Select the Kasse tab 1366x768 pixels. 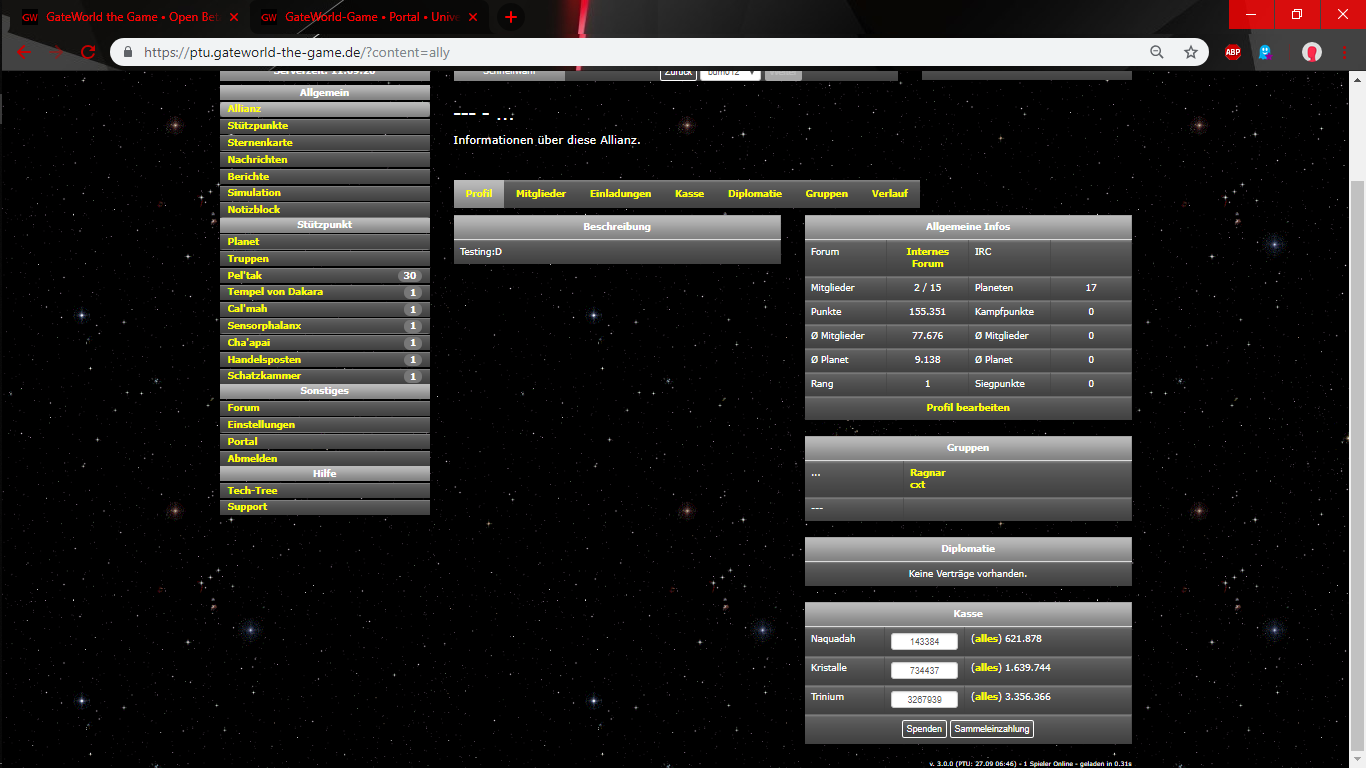coord(689,194)
